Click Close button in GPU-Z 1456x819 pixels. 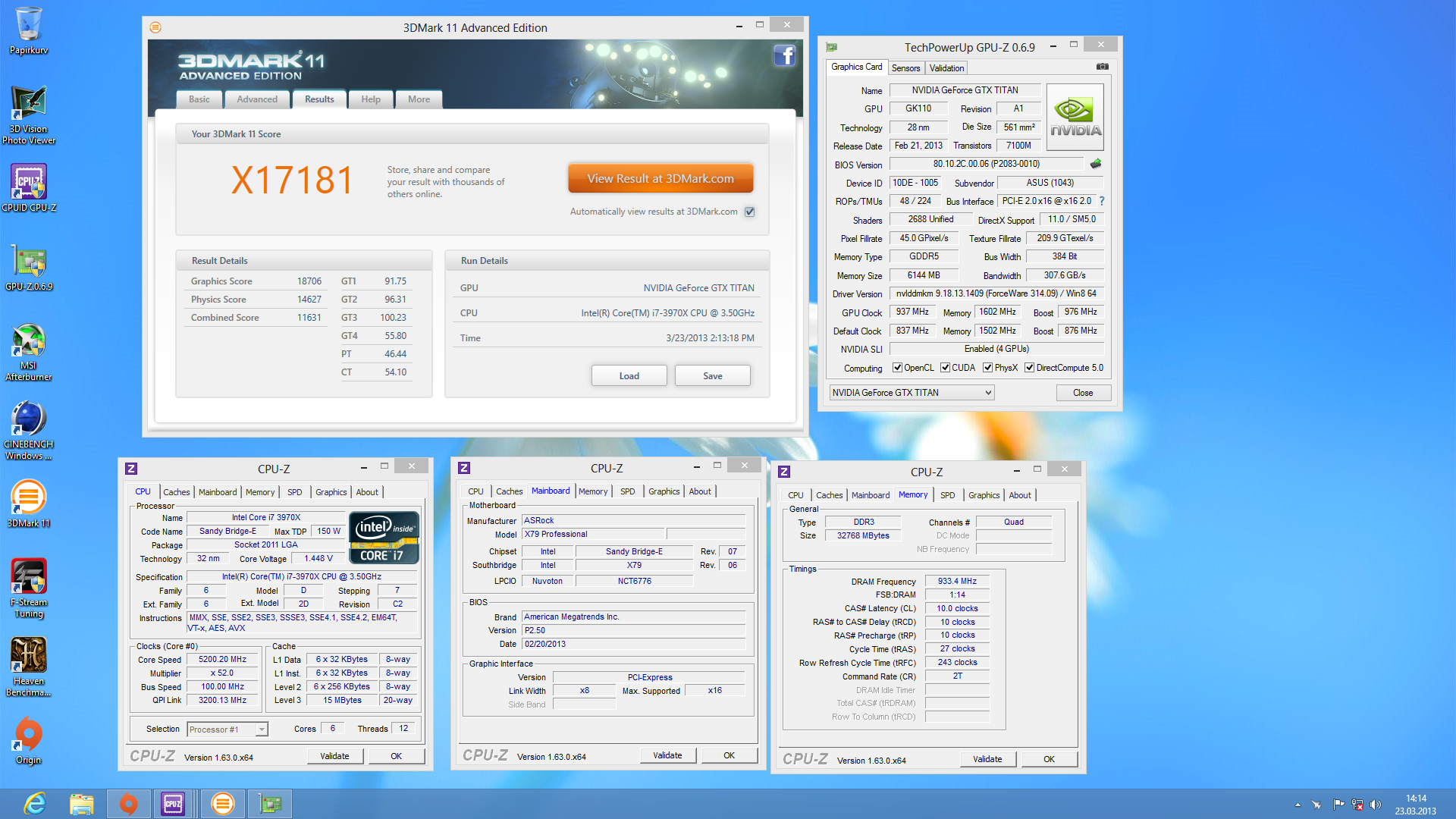[x=1083, y=393]
